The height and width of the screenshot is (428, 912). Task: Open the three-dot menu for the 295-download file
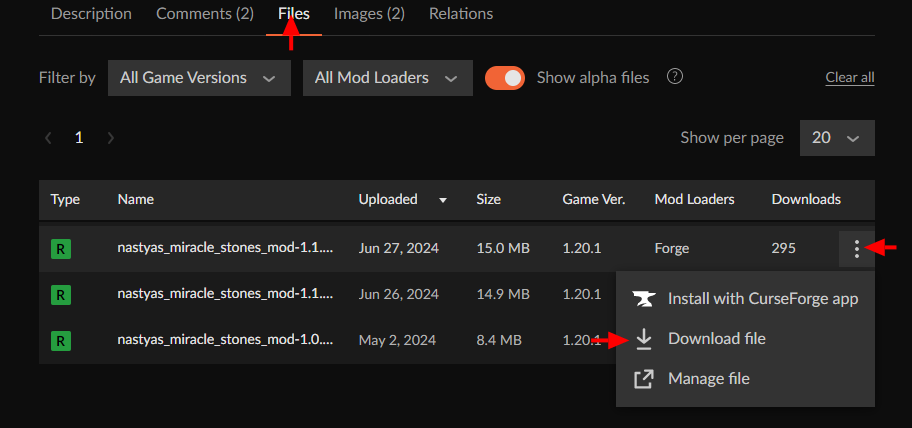pyautogui.click(x=856, y=249)
